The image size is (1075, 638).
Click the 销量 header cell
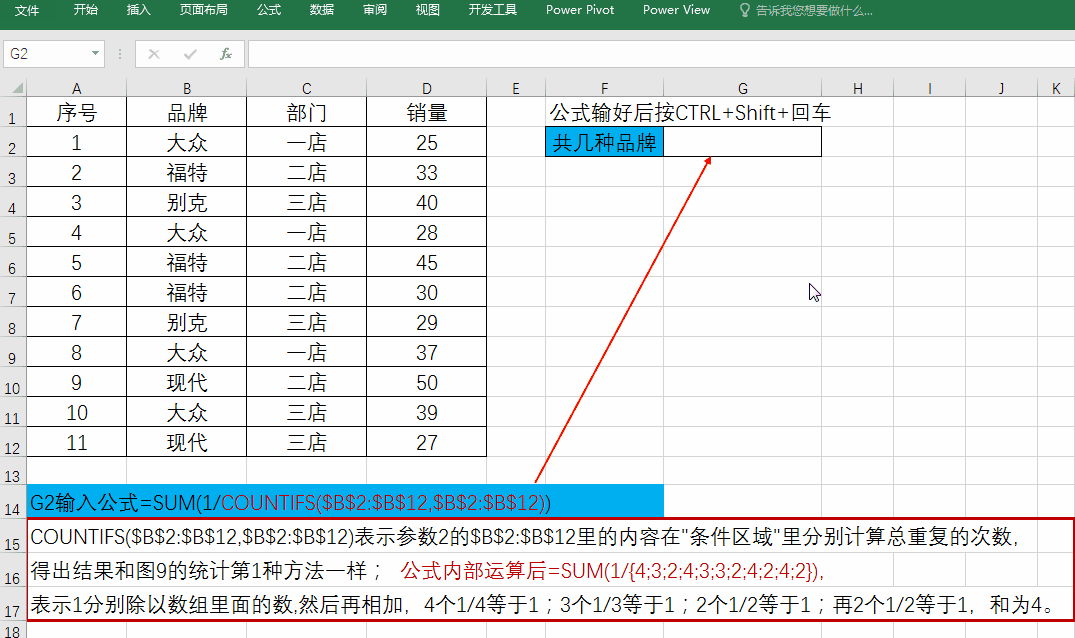pyautogui.click(x=426, y=112)
